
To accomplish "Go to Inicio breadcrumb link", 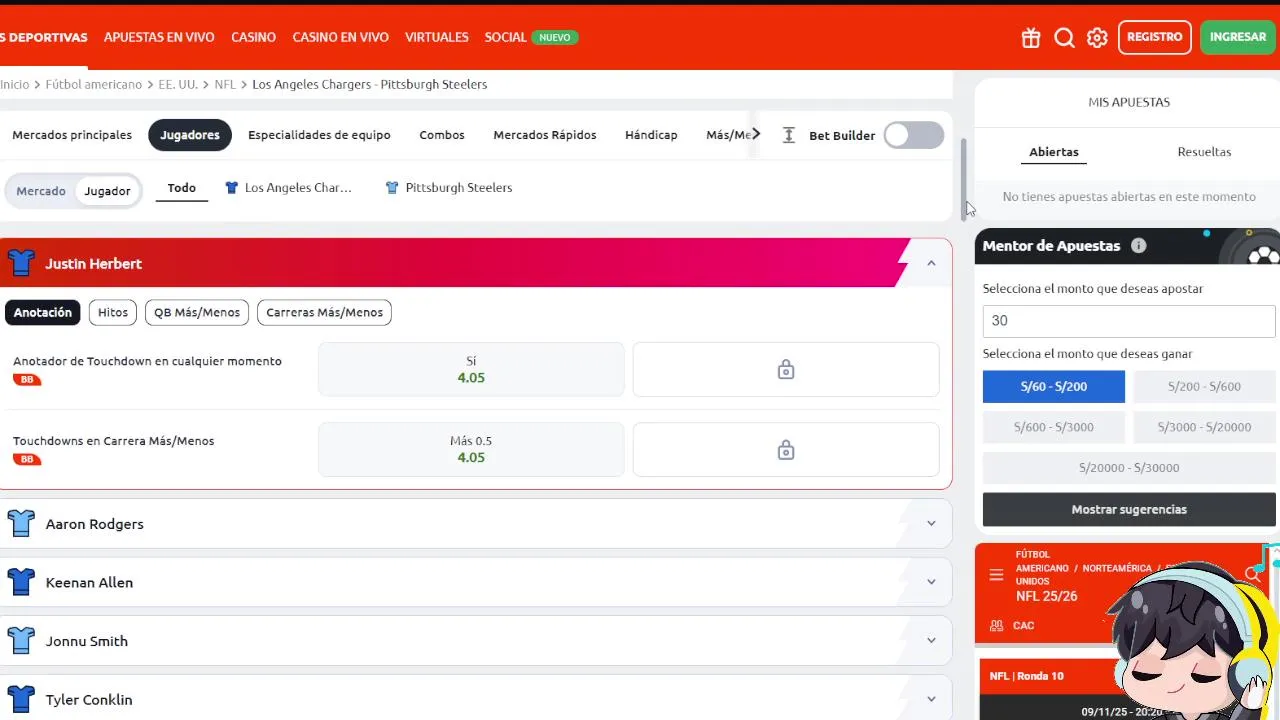I will tap(14, 84).
